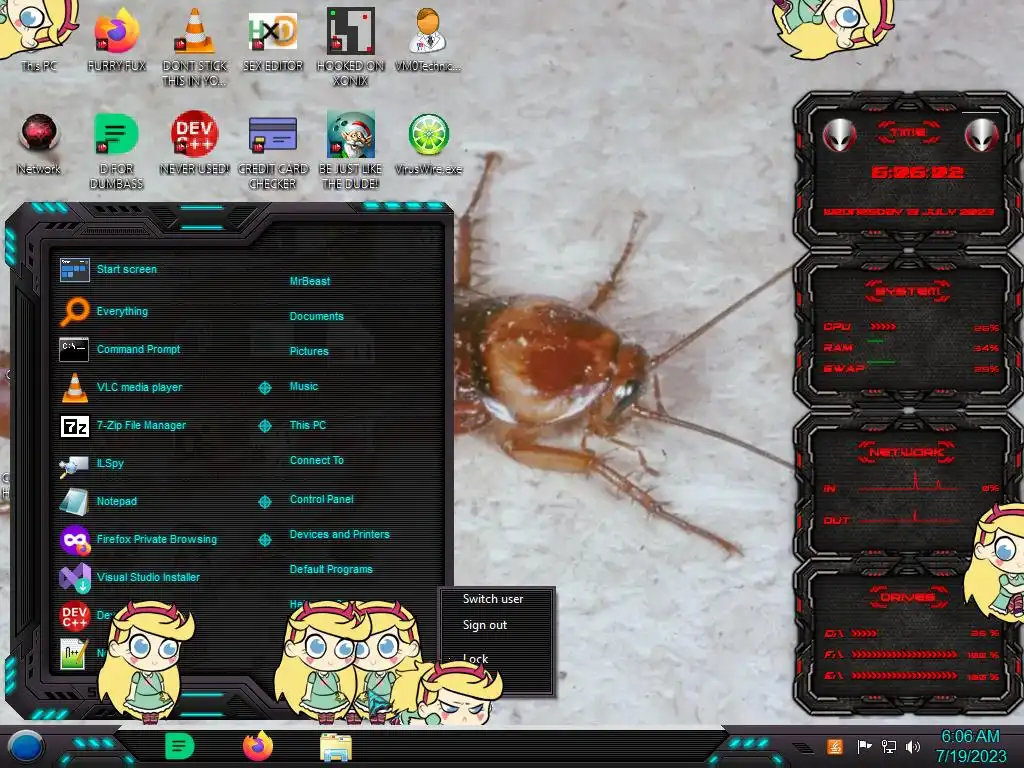
Task: Click the volume speaker tray icon
Action: tap(913, 746)
